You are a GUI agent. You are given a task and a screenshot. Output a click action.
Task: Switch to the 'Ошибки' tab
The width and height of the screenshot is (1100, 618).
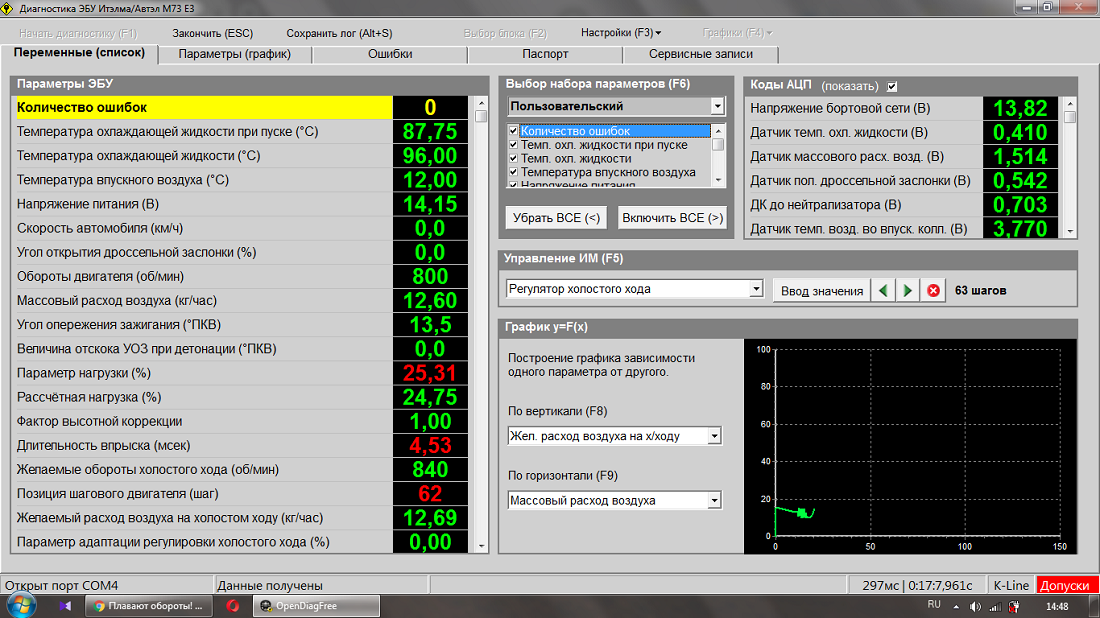pos(389,54)
